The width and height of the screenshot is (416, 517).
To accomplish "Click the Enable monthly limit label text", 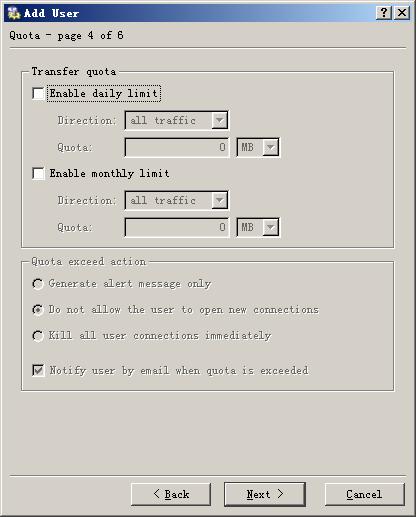I will (x=109, y=173).
